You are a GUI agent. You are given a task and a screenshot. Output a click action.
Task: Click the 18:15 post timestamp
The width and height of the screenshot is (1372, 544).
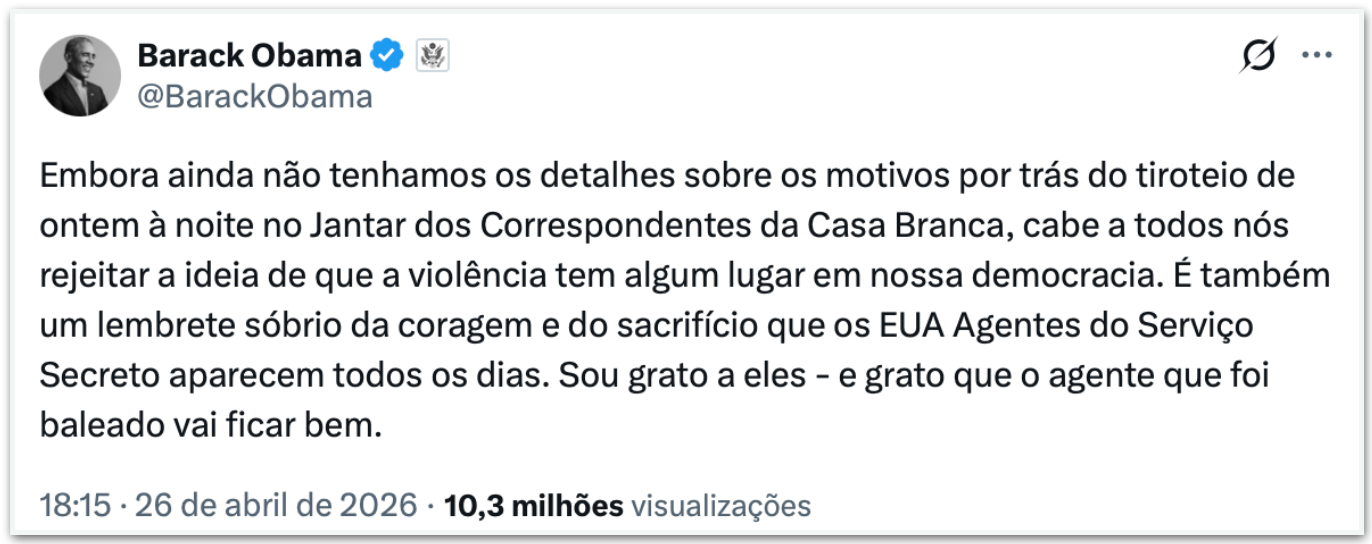click(75, 505)
